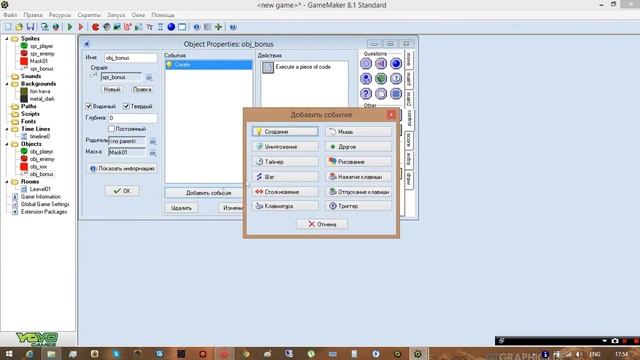Open extension packages green plus icon

(218, 27)
